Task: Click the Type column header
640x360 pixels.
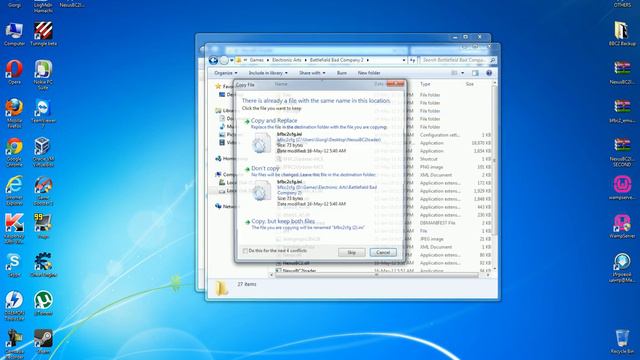Action: 425,84
